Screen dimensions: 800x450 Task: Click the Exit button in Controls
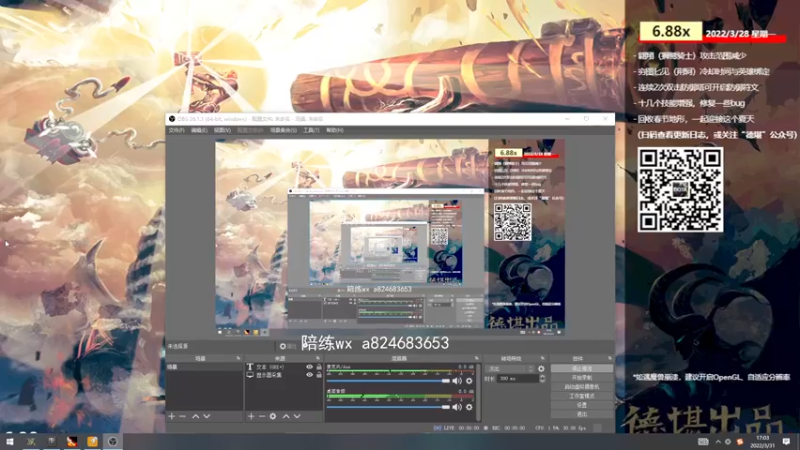pyautogui.click(x=582, y=414)
